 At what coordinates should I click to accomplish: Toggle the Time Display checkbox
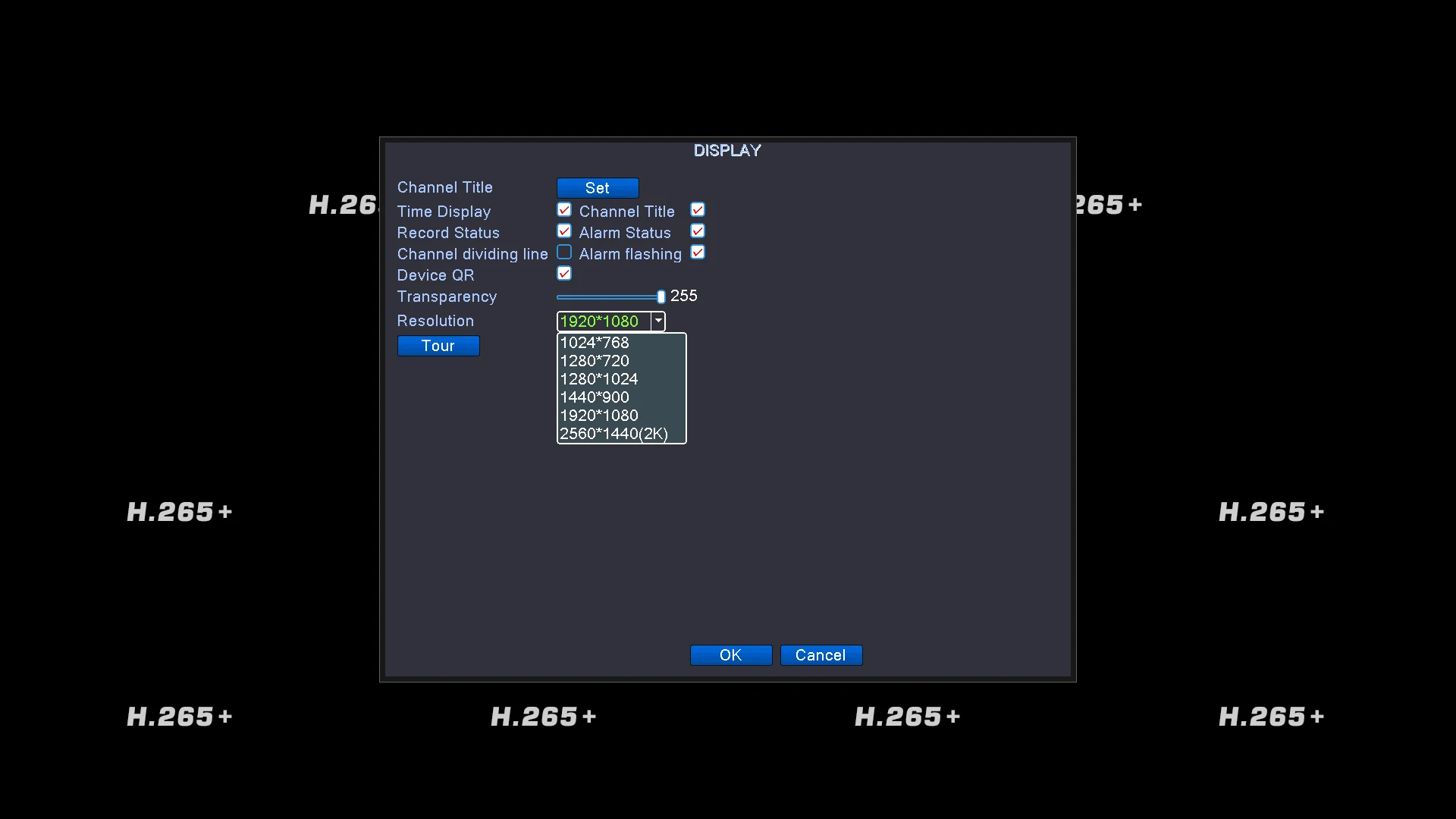coord(564,210)
